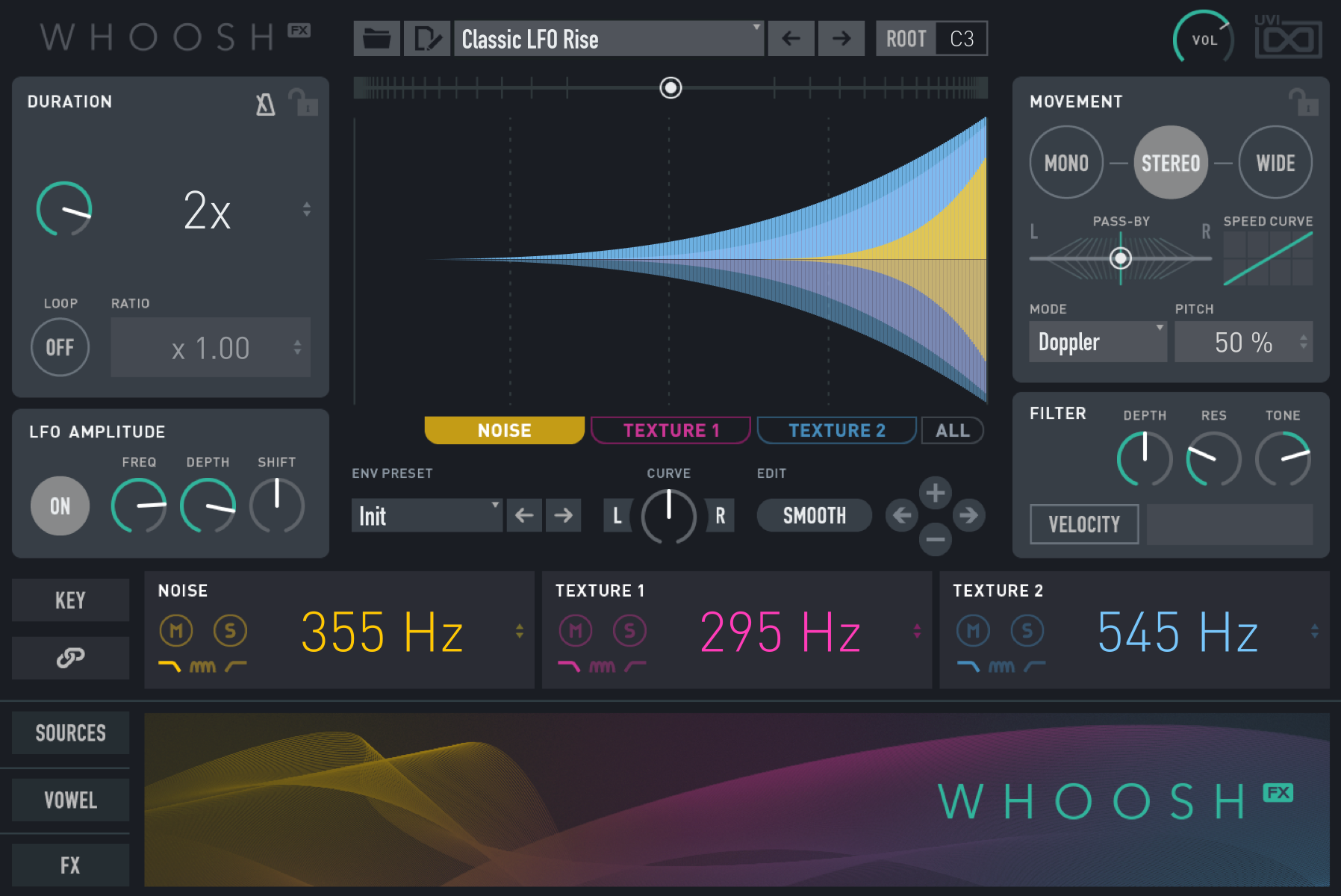Image resolution: width=1341 pixels, height=896 pixels.
Task: Click the preset edit/rename icon
Action: [427, 38]
